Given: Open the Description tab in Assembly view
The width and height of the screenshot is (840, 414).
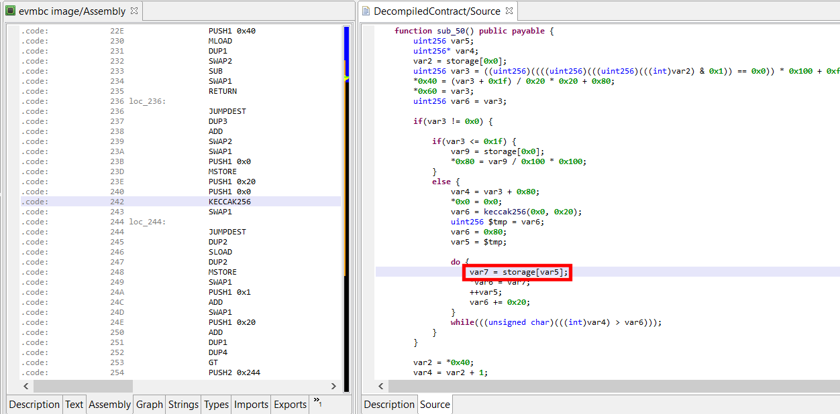Looking at the screenshot, I should [34, 404].
